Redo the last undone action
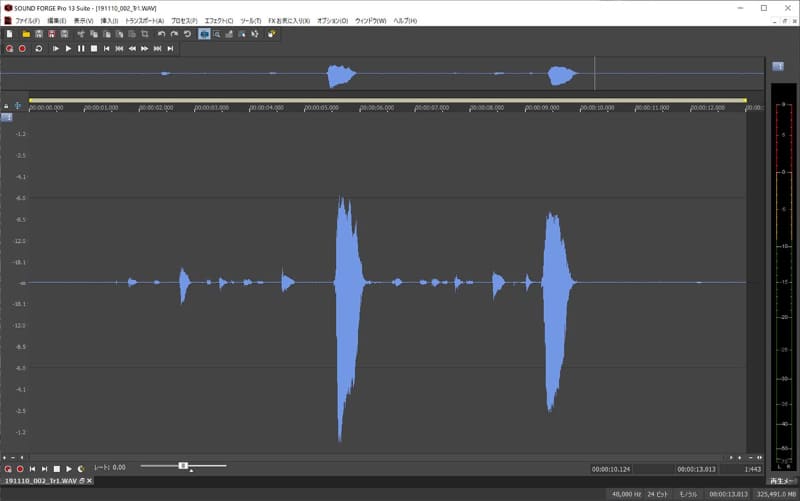This screenshot has width=800, height=501. [x=174, y=34]
